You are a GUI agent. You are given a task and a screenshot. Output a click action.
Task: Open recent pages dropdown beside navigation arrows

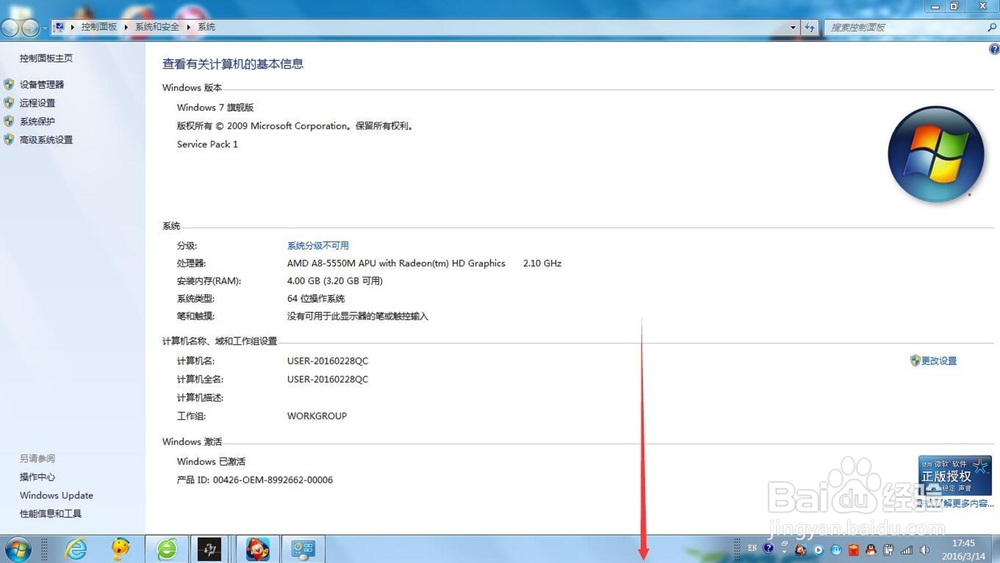coord(45,27)
